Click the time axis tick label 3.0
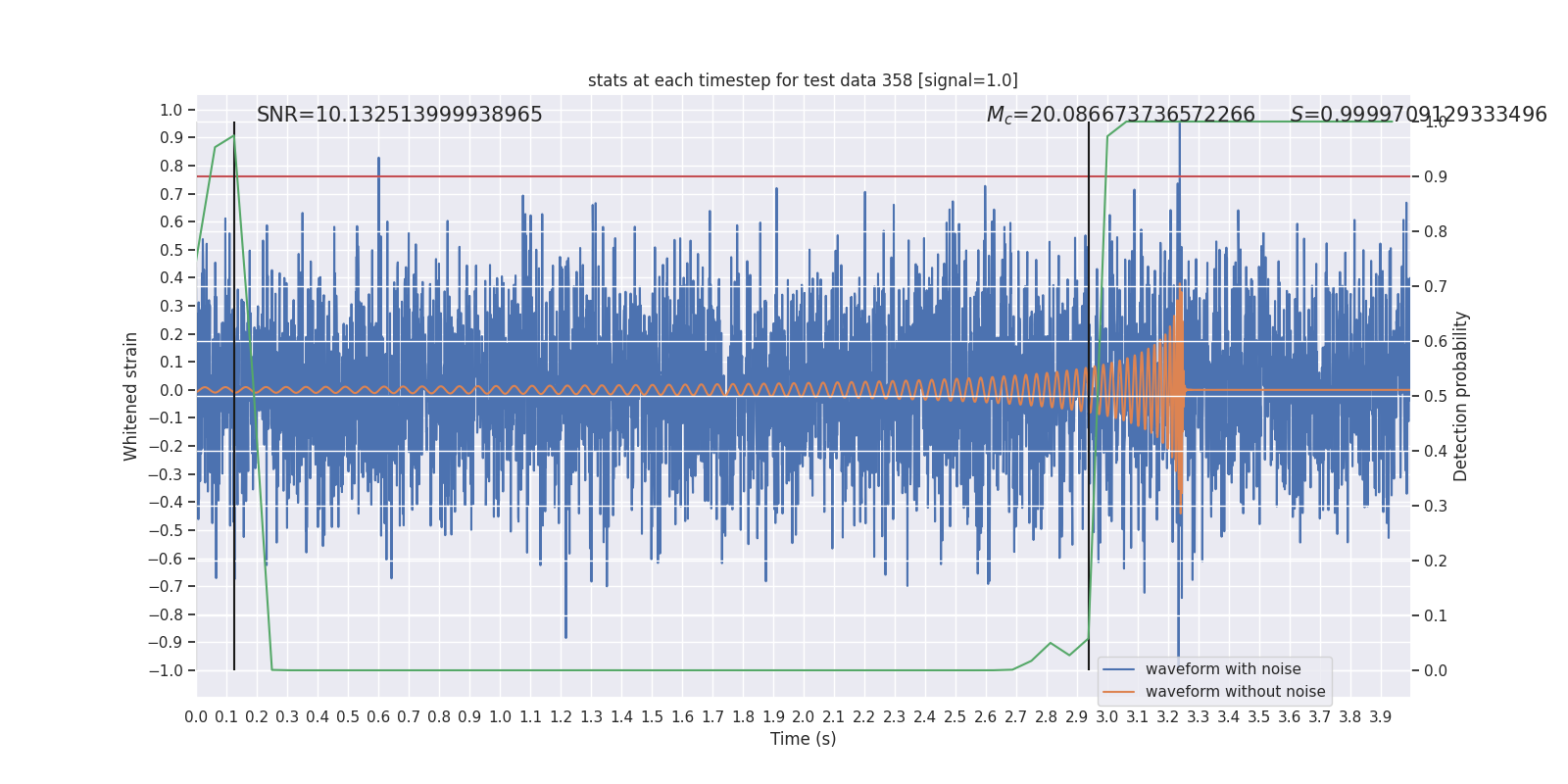This screenshot has height=784, width=1568. pyautogui.click(x=1107, y=717)
